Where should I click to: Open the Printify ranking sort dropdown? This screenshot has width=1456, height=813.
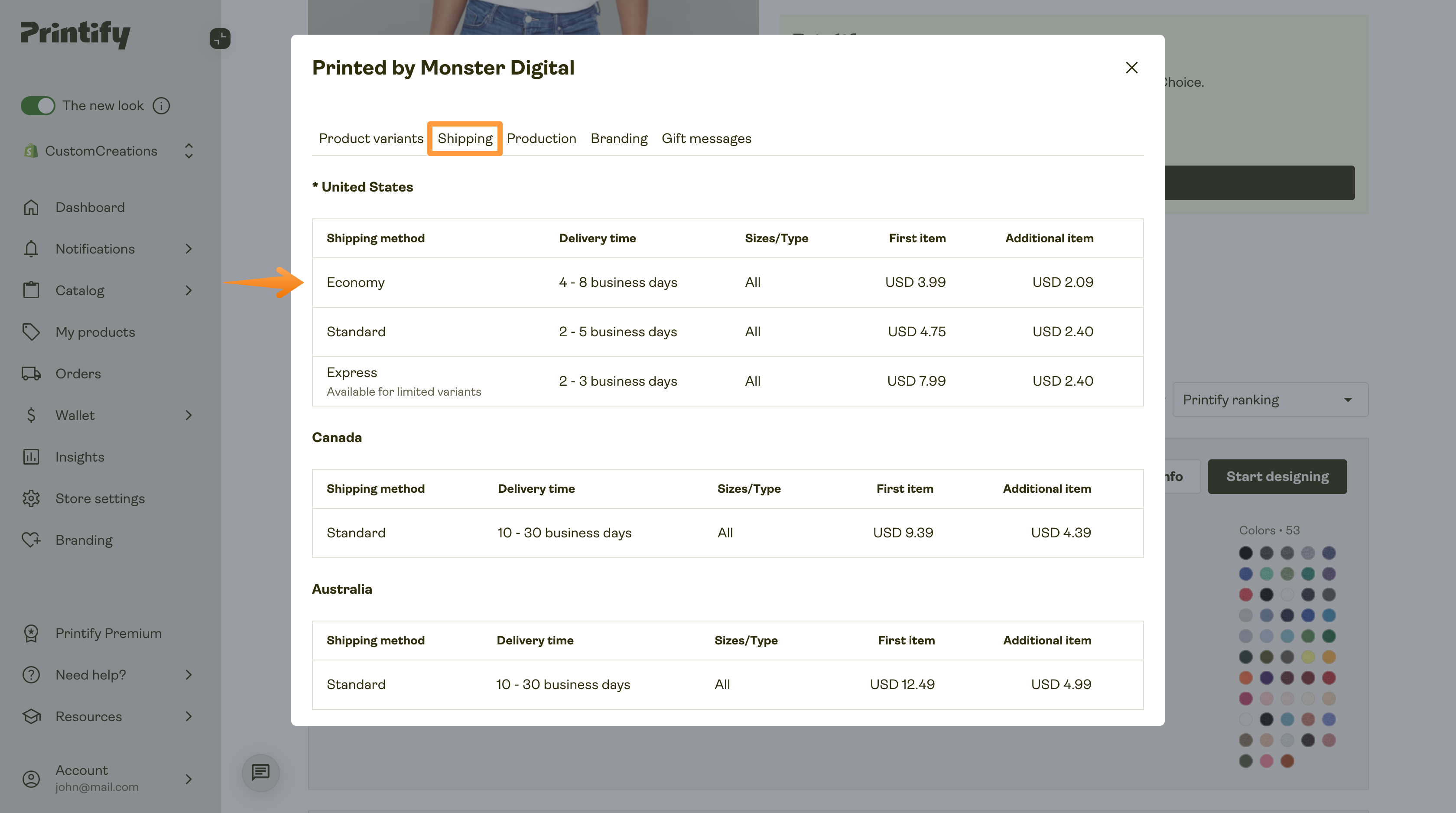1270,400
